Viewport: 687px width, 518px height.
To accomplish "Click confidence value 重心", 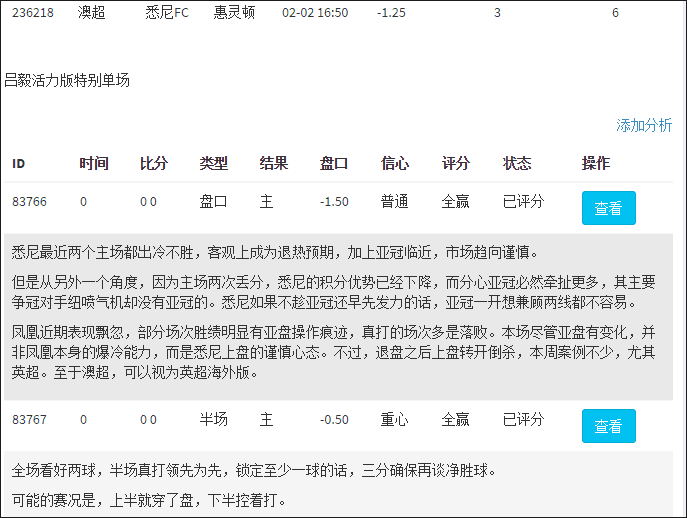I will tap(394, 419).
